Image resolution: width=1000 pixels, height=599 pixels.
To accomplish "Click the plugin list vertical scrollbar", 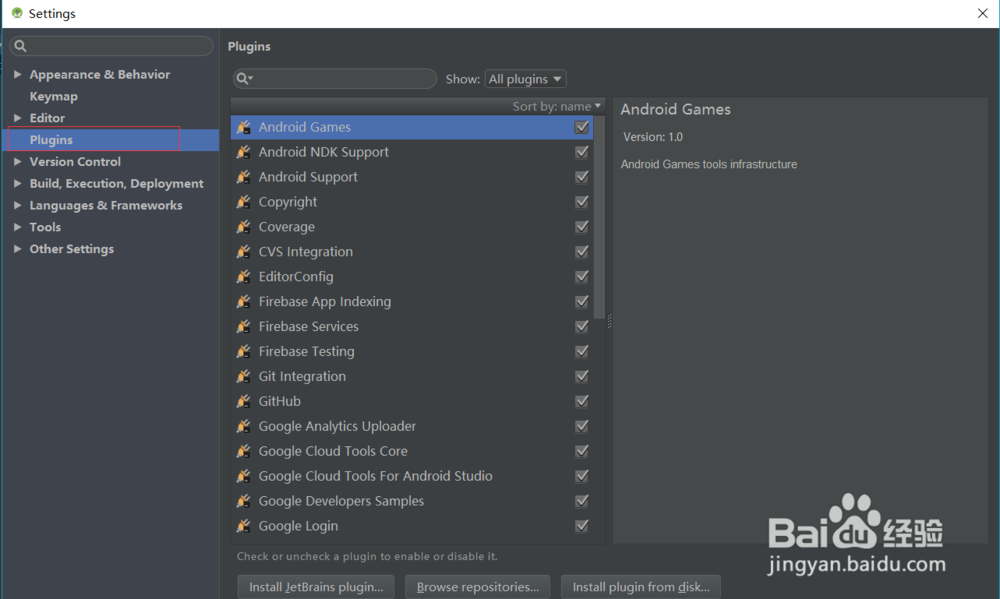I will pos(599,217).
